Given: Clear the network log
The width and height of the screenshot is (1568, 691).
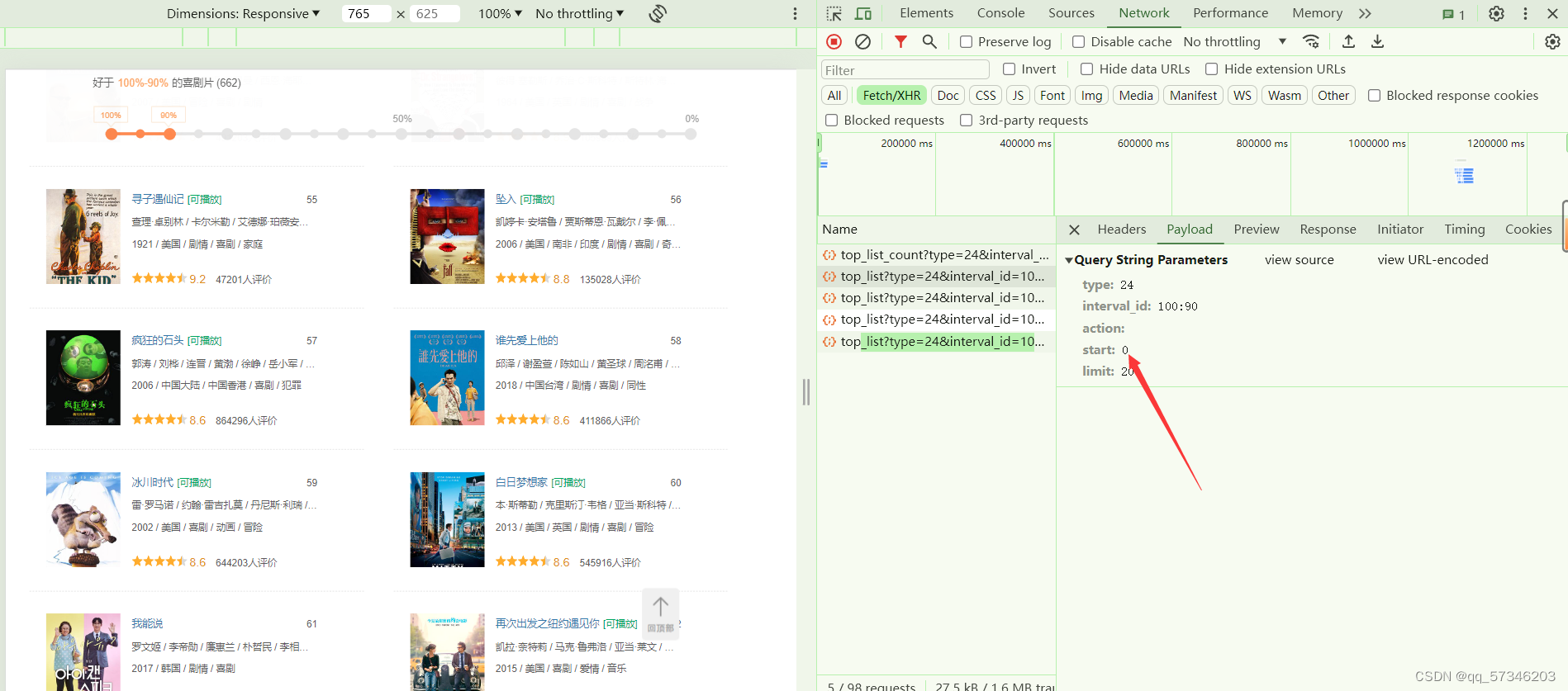Looking at the screenshot, I should (x=862, y=41).
